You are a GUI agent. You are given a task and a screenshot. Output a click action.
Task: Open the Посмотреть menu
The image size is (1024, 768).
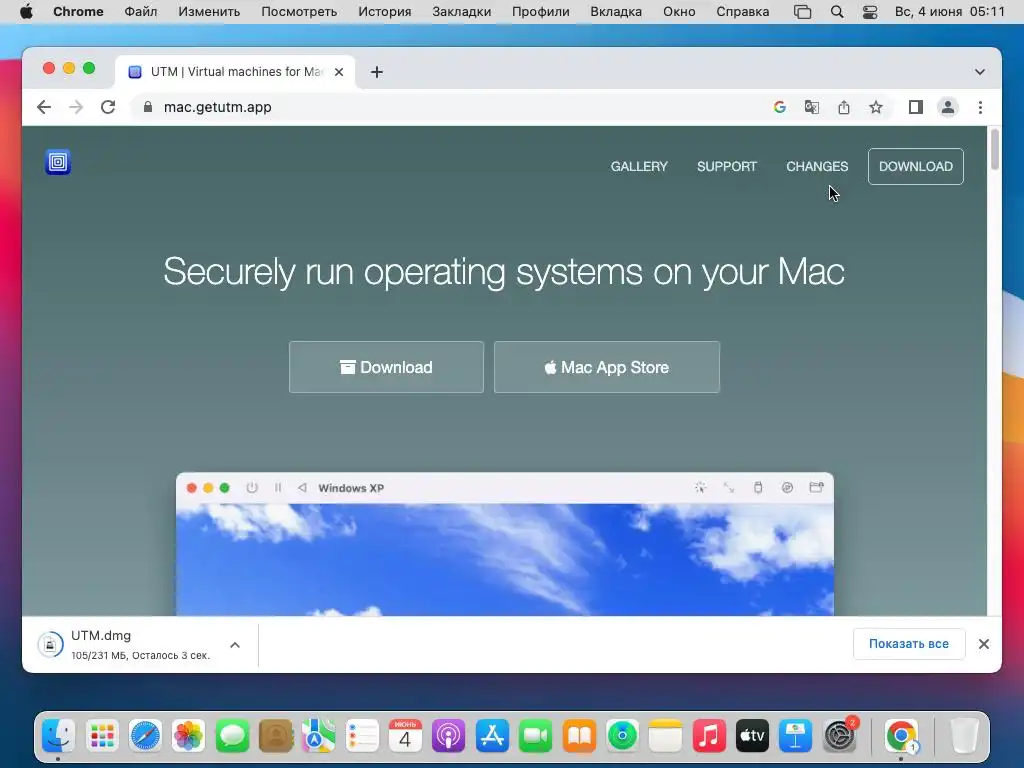click(x=299, y=12)
